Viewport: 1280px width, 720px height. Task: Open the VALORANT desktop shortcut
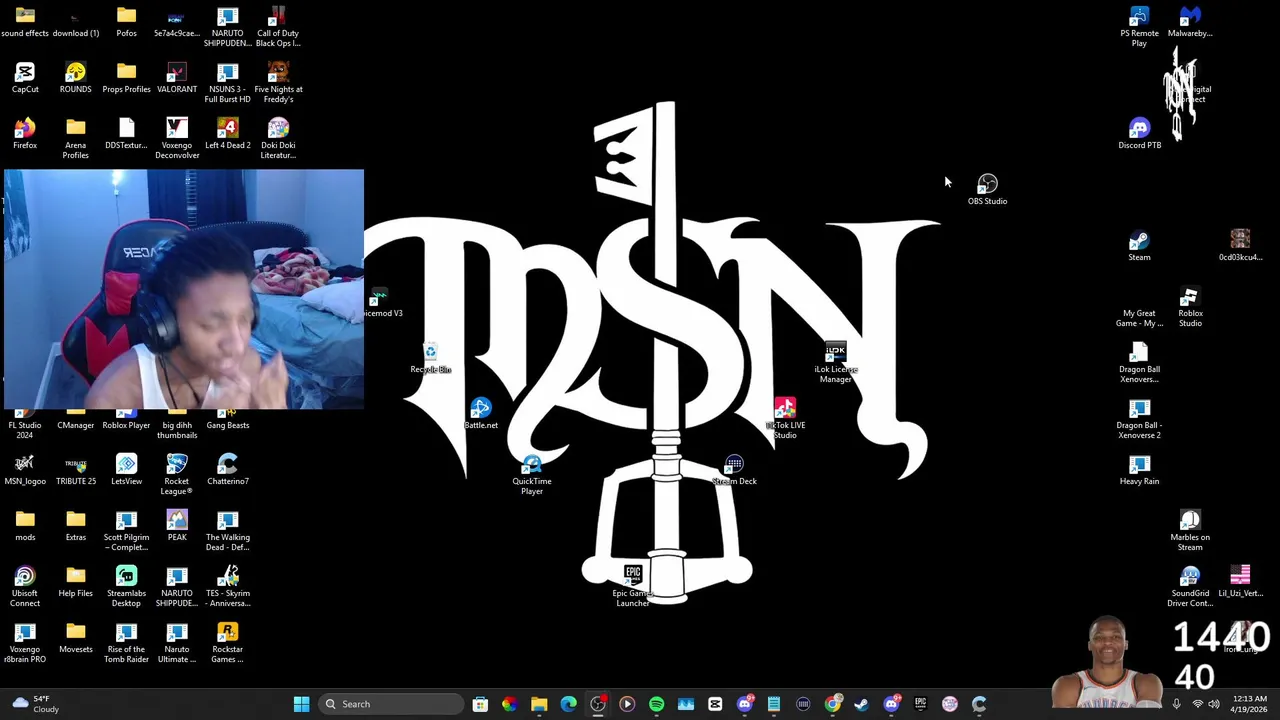(177, 77)
